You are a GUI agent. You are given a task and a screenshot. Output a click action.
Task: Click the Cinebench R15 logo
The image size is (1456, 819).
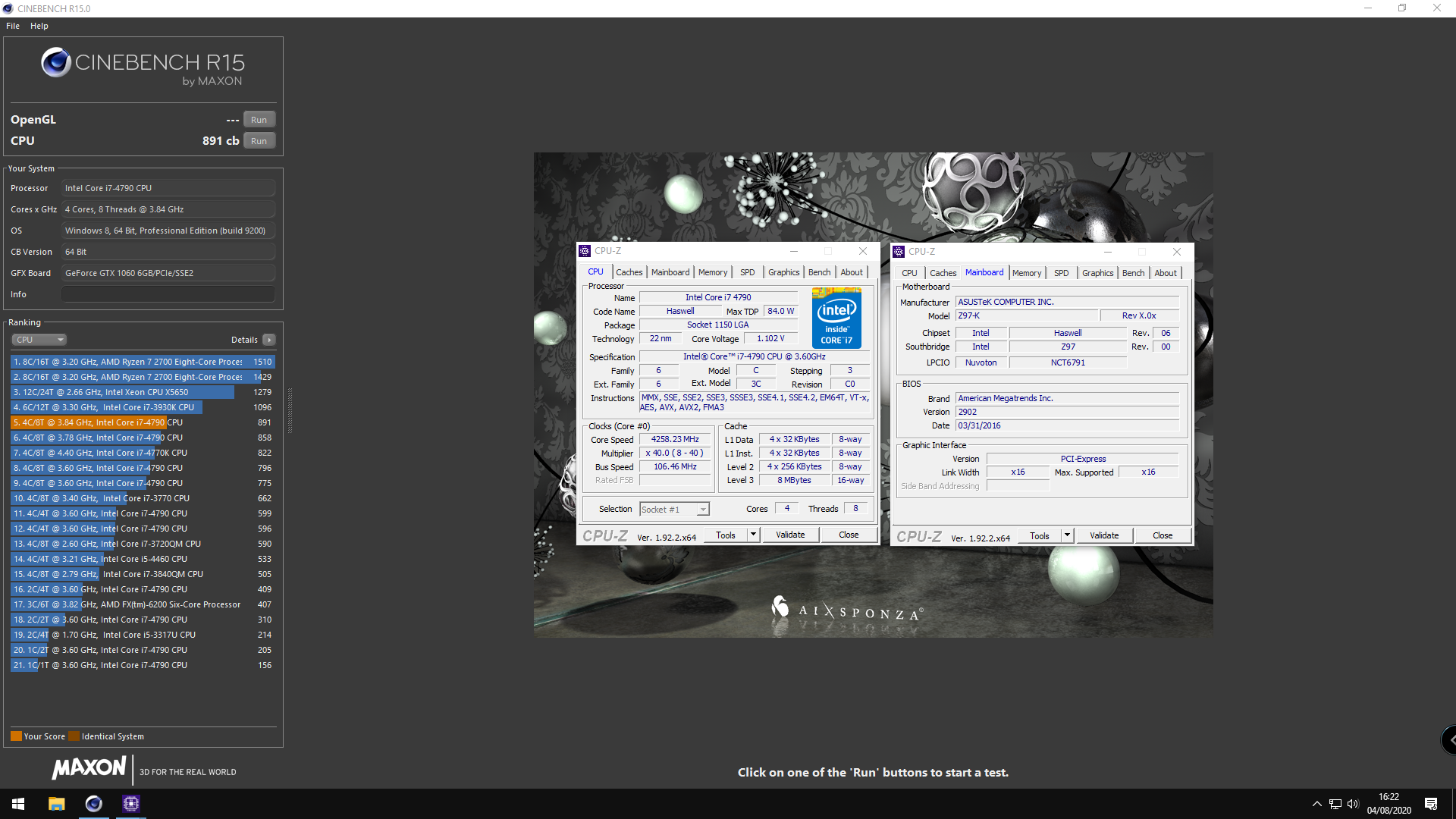click(x=143, y=66)
